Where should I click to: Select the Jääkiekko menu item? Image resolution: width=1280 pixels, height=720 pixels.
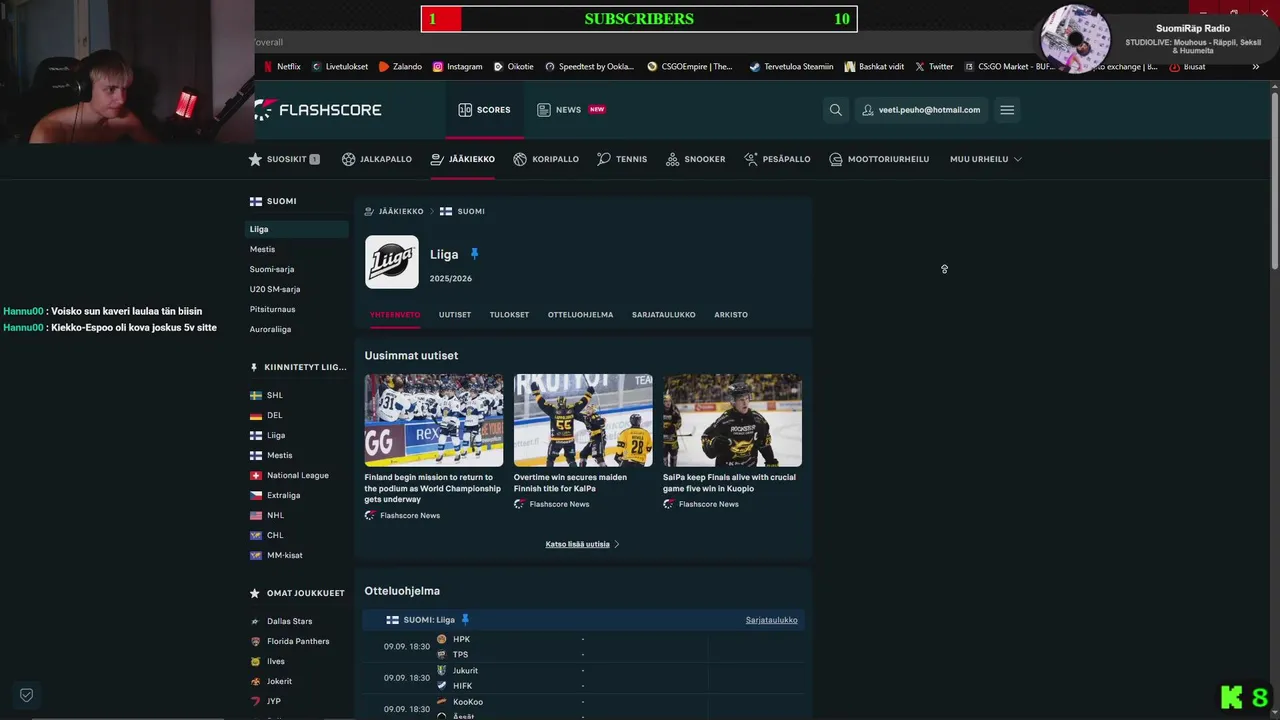point(463,159)
